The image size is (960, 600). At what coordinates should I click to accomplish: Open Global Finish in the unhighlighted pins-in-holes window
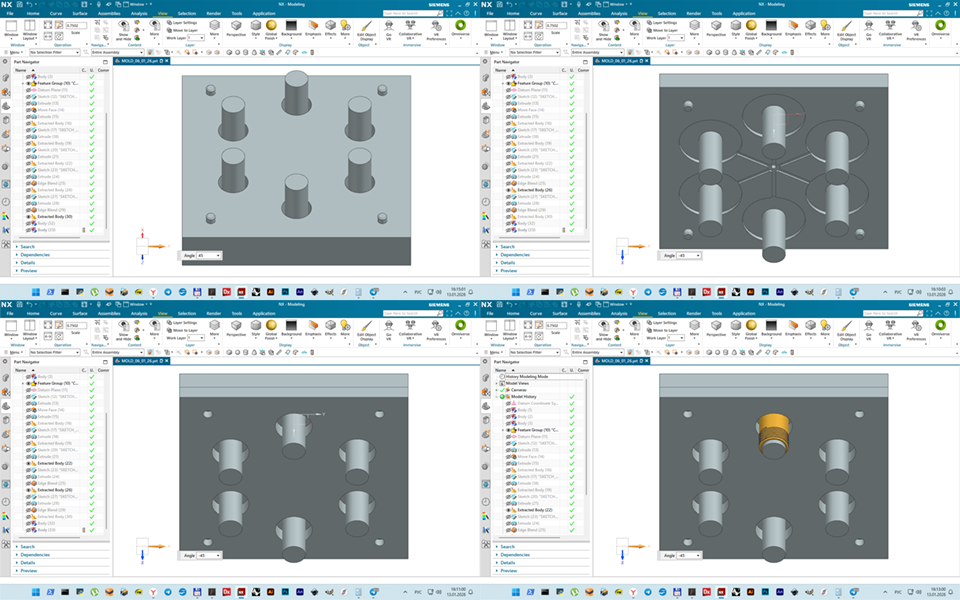[271, 329]
